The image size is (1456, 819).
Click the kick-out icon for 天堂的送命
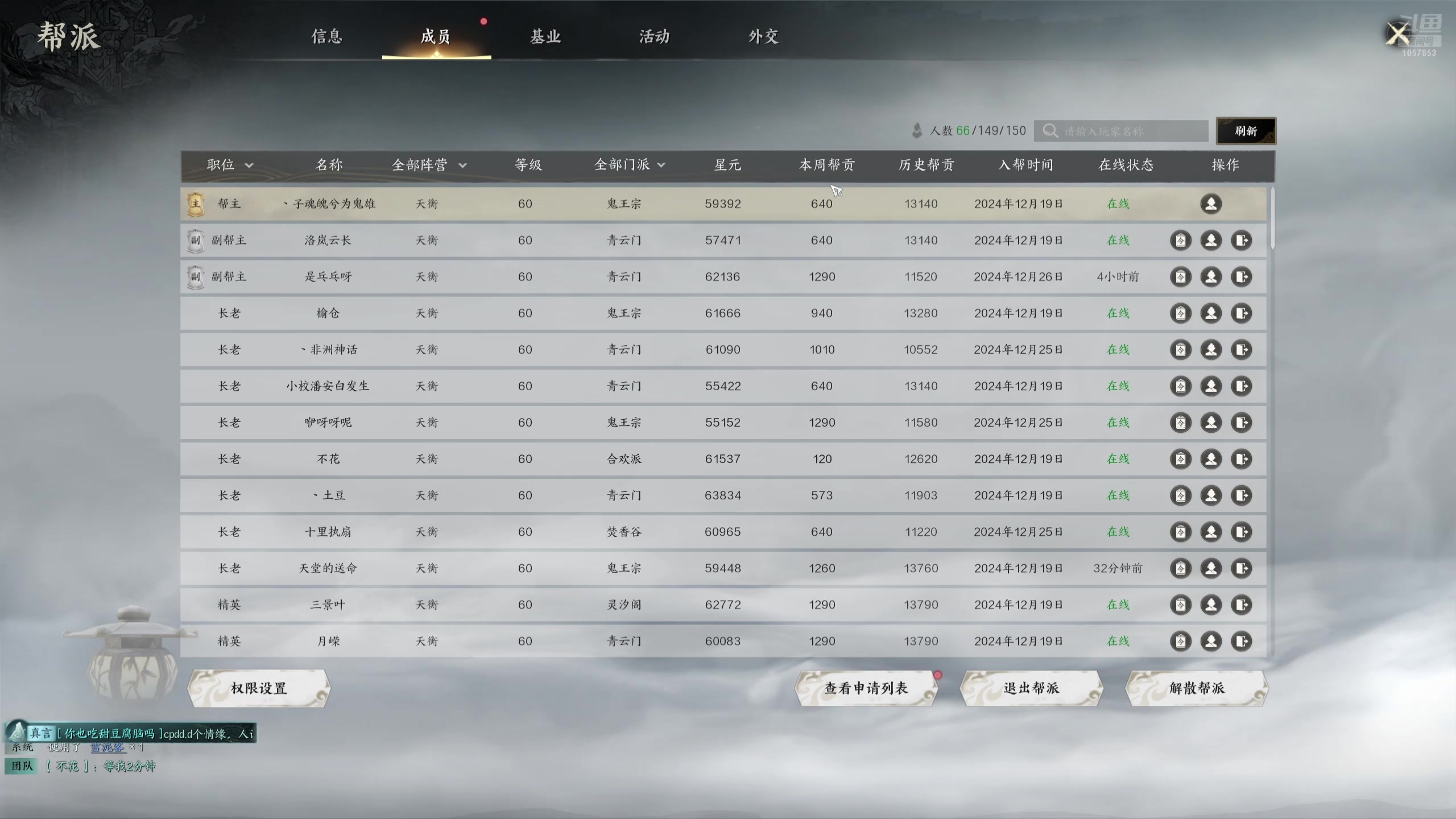coord(1241,568)
